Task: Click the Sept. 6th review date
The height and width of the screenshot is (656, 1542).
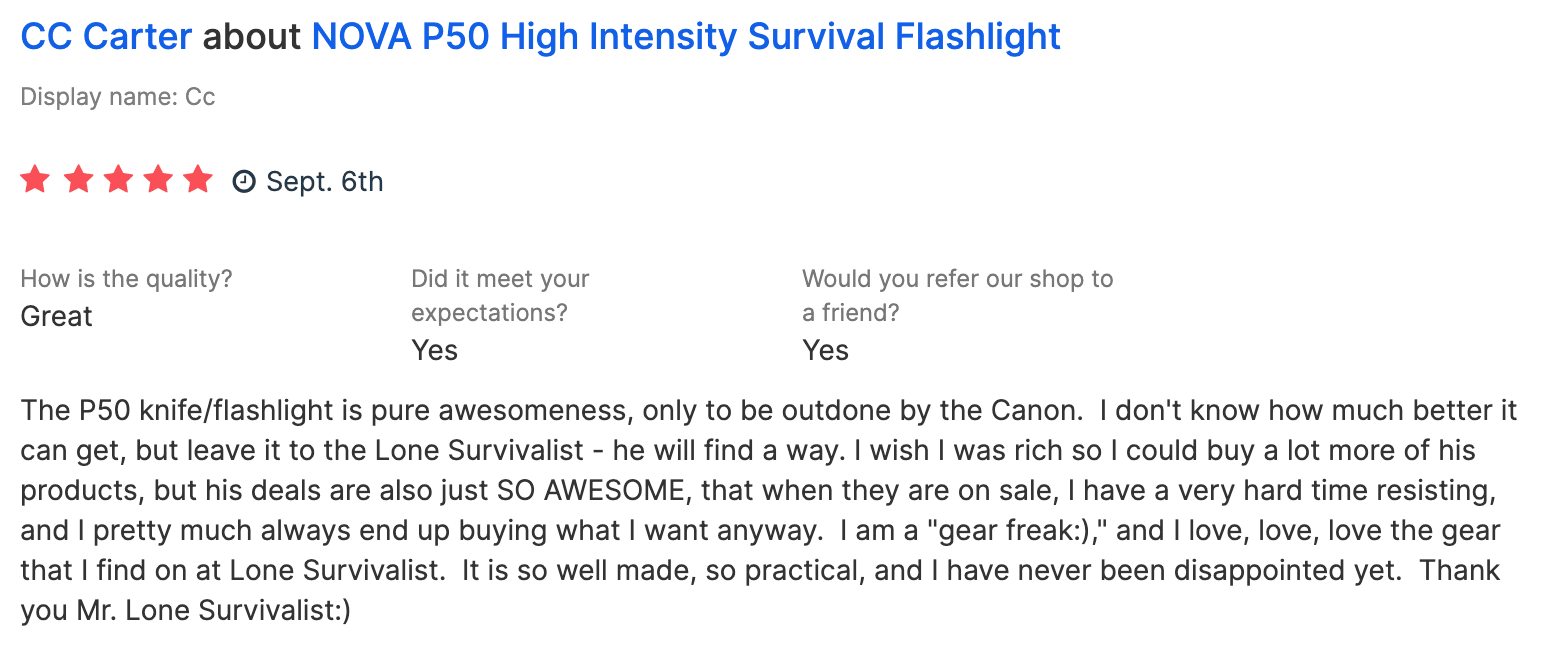Action: [x=324, y=182]
